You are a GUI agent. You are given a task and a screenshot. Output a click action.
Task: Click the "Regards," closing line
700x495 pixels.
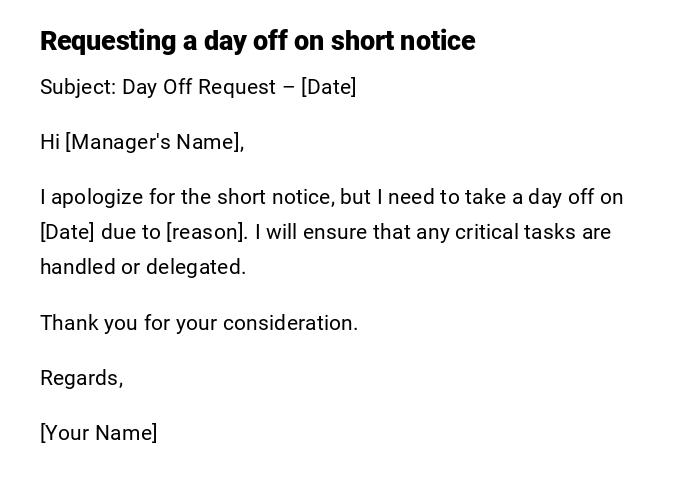point(81,378)
